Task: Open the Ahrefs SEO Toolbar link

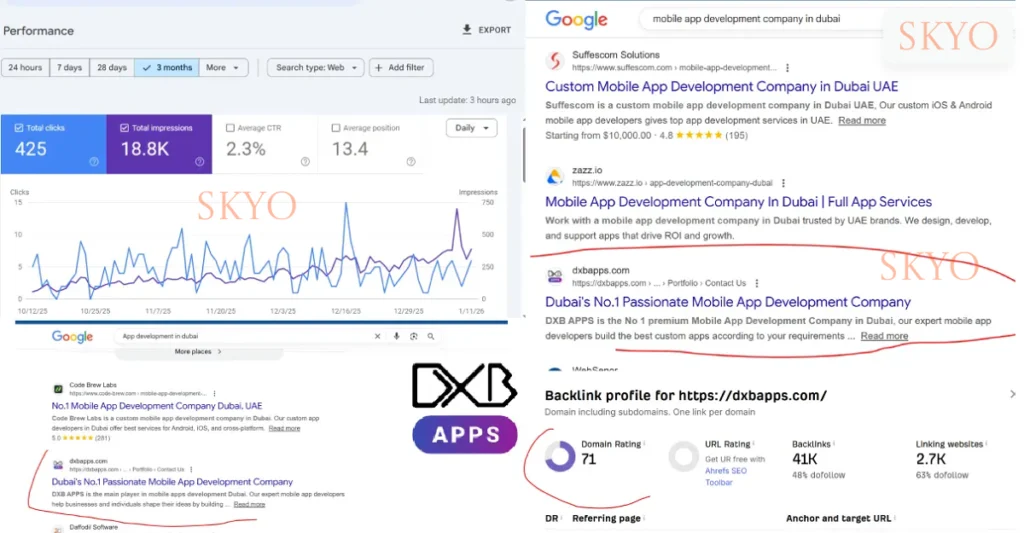Action: click(726, 476)
